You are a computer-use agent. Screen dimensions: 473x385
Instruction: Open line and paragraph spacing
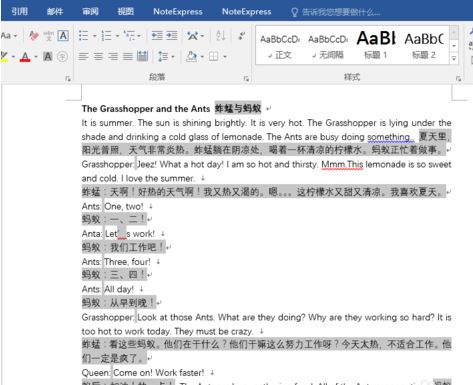coord(163,56)
